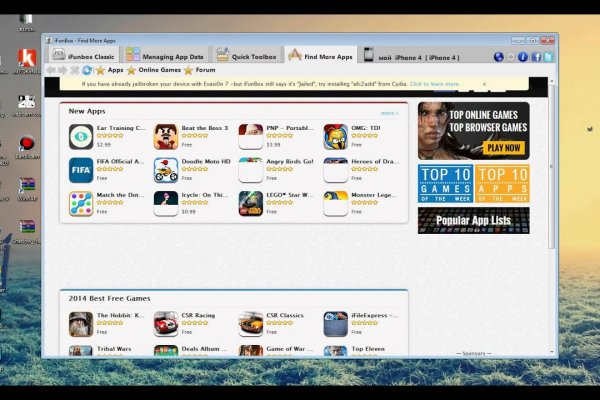The height and width of the screenshot is (400, 600).
Task: Click the Ear Training app icon
Action: 81,137
